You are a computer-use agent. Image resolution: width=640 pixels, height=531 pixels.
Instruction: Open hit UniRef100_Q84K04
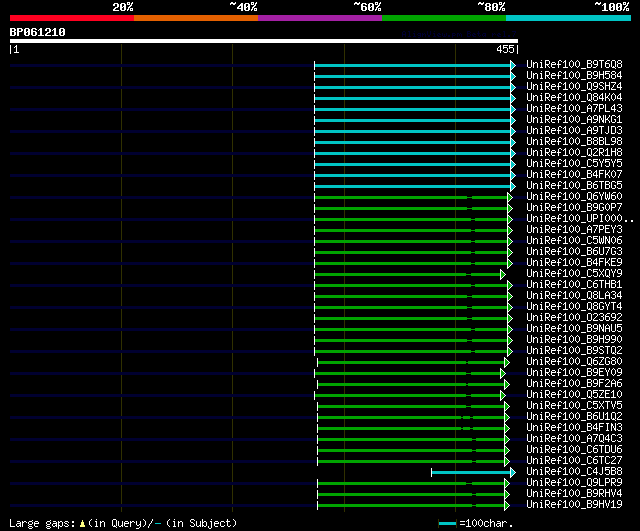pyautogui.click(x=574, y=98)
